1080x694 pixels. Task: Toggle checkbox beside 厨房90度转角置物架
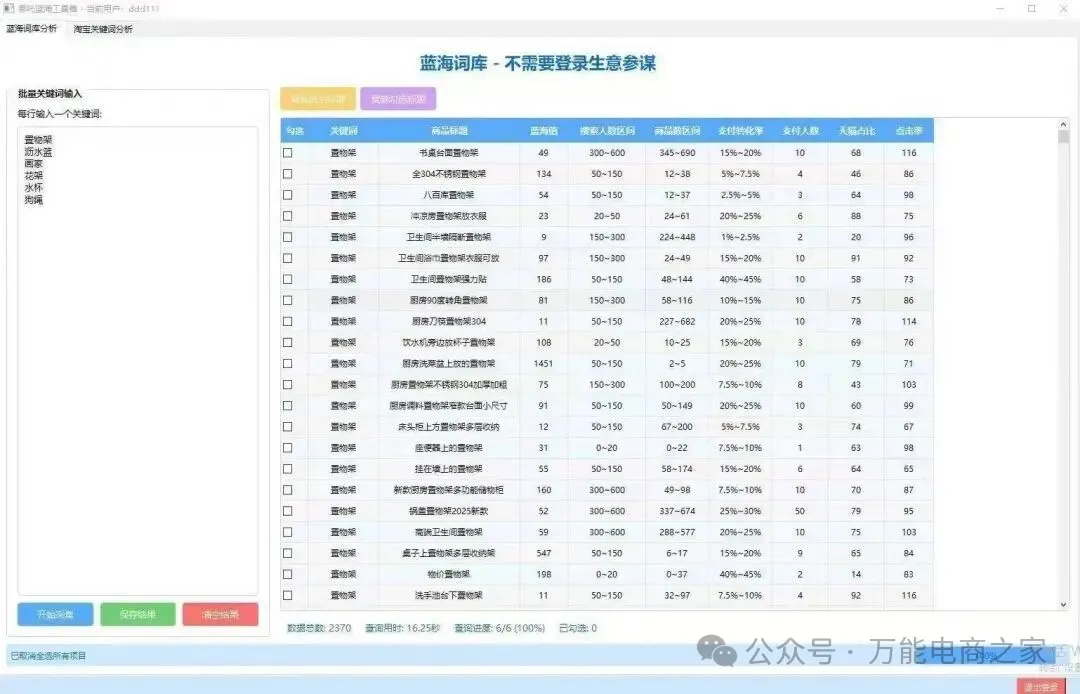(288, 300)
